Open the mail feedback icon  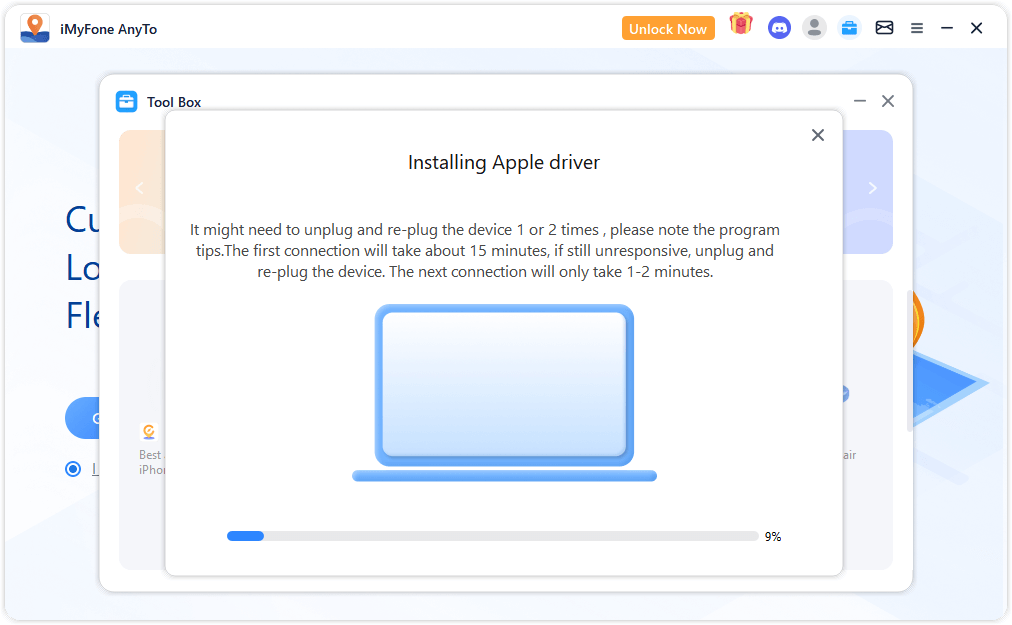(x=884, y=28)
